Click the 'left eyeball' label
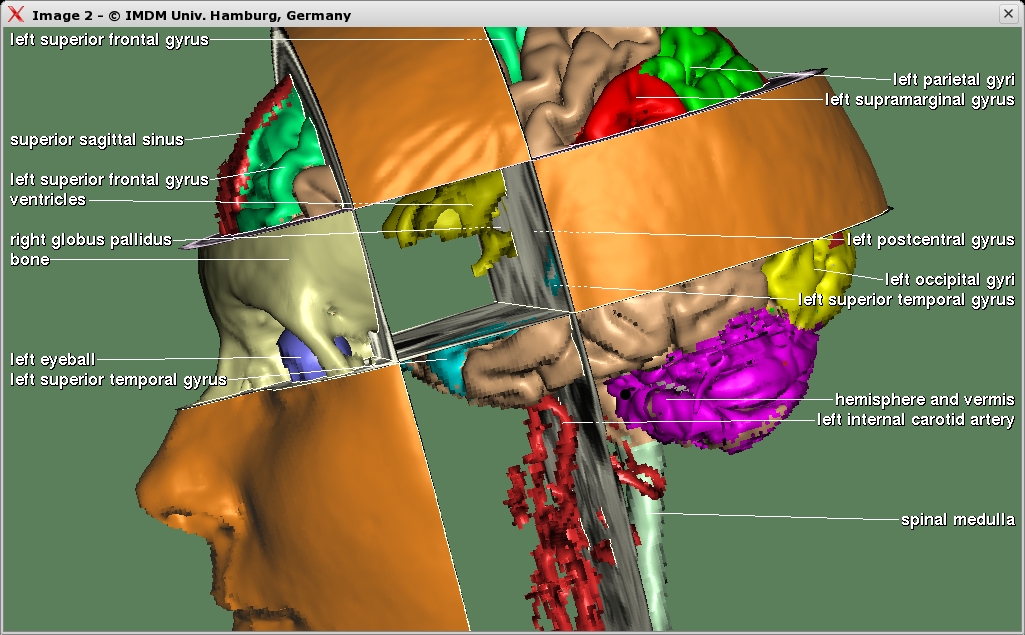Screen dimensions: 1025x635 tap(53, 360)
